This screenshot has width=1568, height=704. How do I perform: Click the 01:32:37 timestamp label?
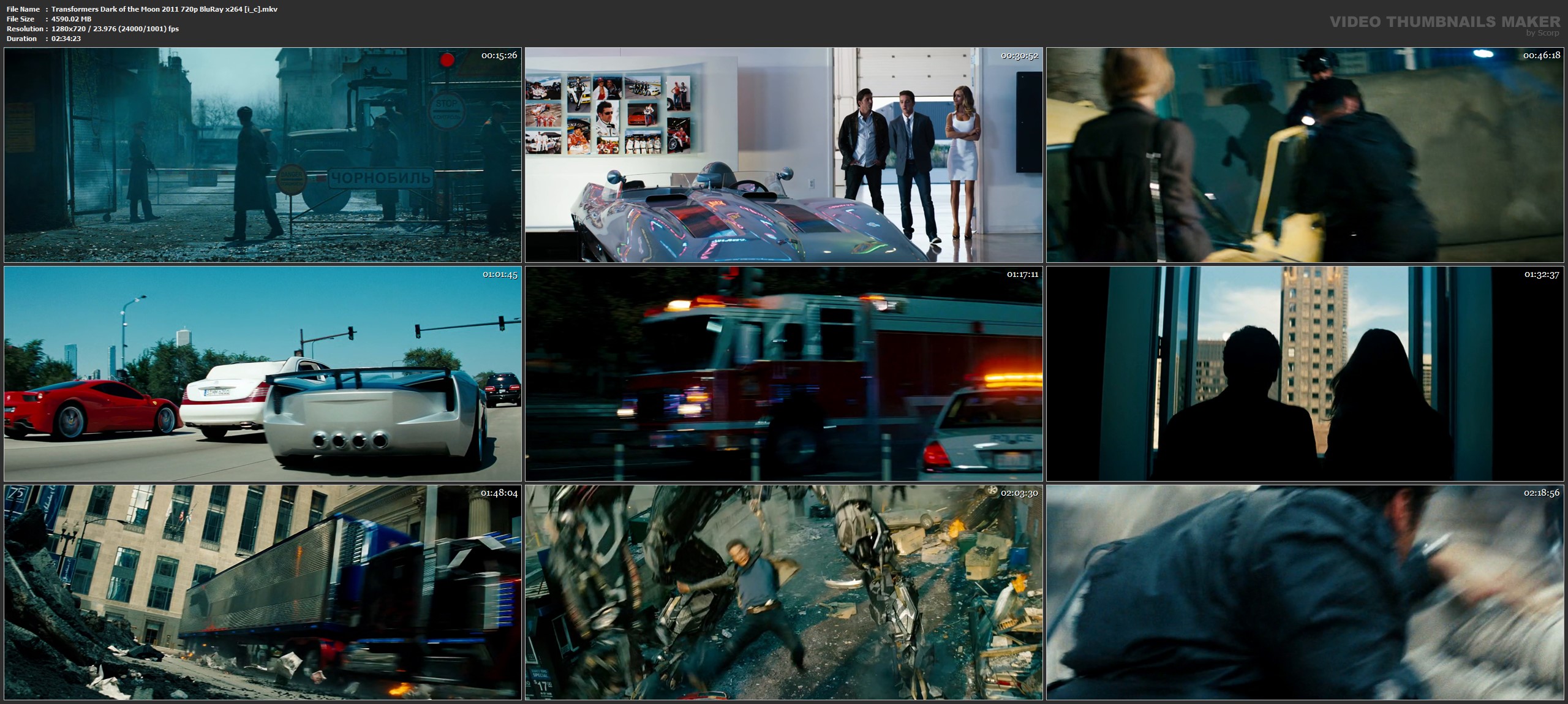(1542, 274)
